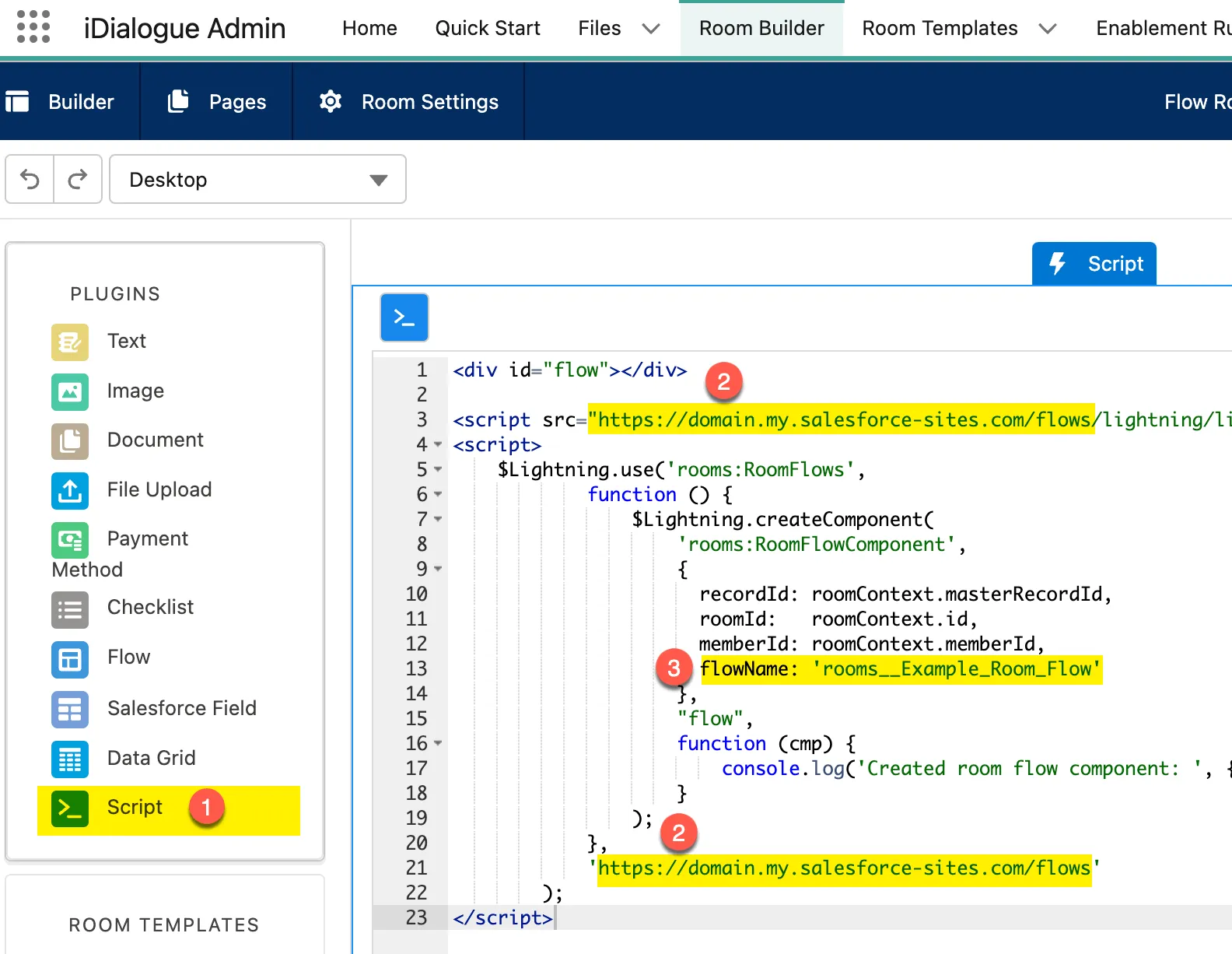This screenshot has height=954, width=1232.
Task: Click the salesforce-sites URL on line 21
Action: pyautogui.click(x=844, y=868)
